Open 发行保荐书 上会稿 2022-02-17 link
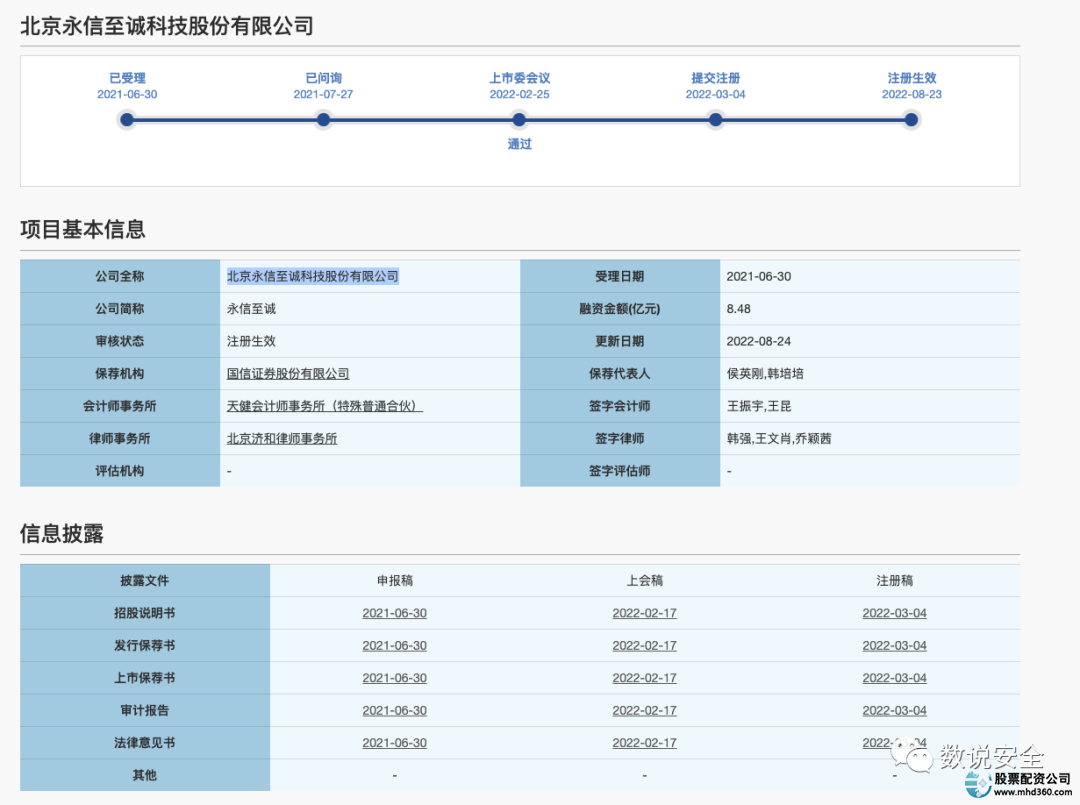Viewport: 1080px width, 805px height. tap(645, 645)
